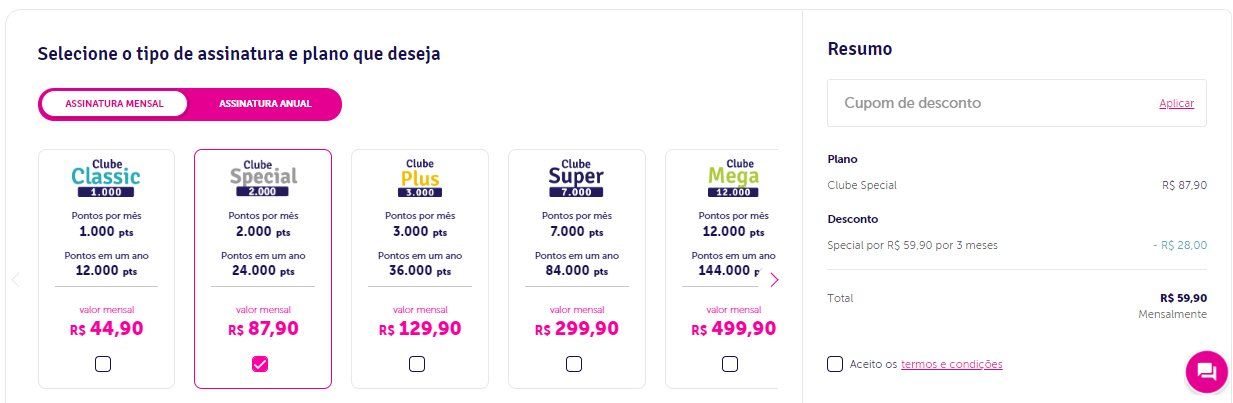Accept the termos e condições checkbox

point(835,364)
